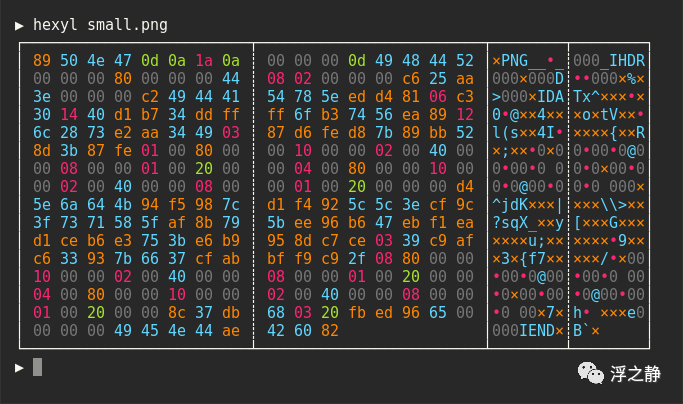Click the magenta hex byte "1a"

pos(204,61)
